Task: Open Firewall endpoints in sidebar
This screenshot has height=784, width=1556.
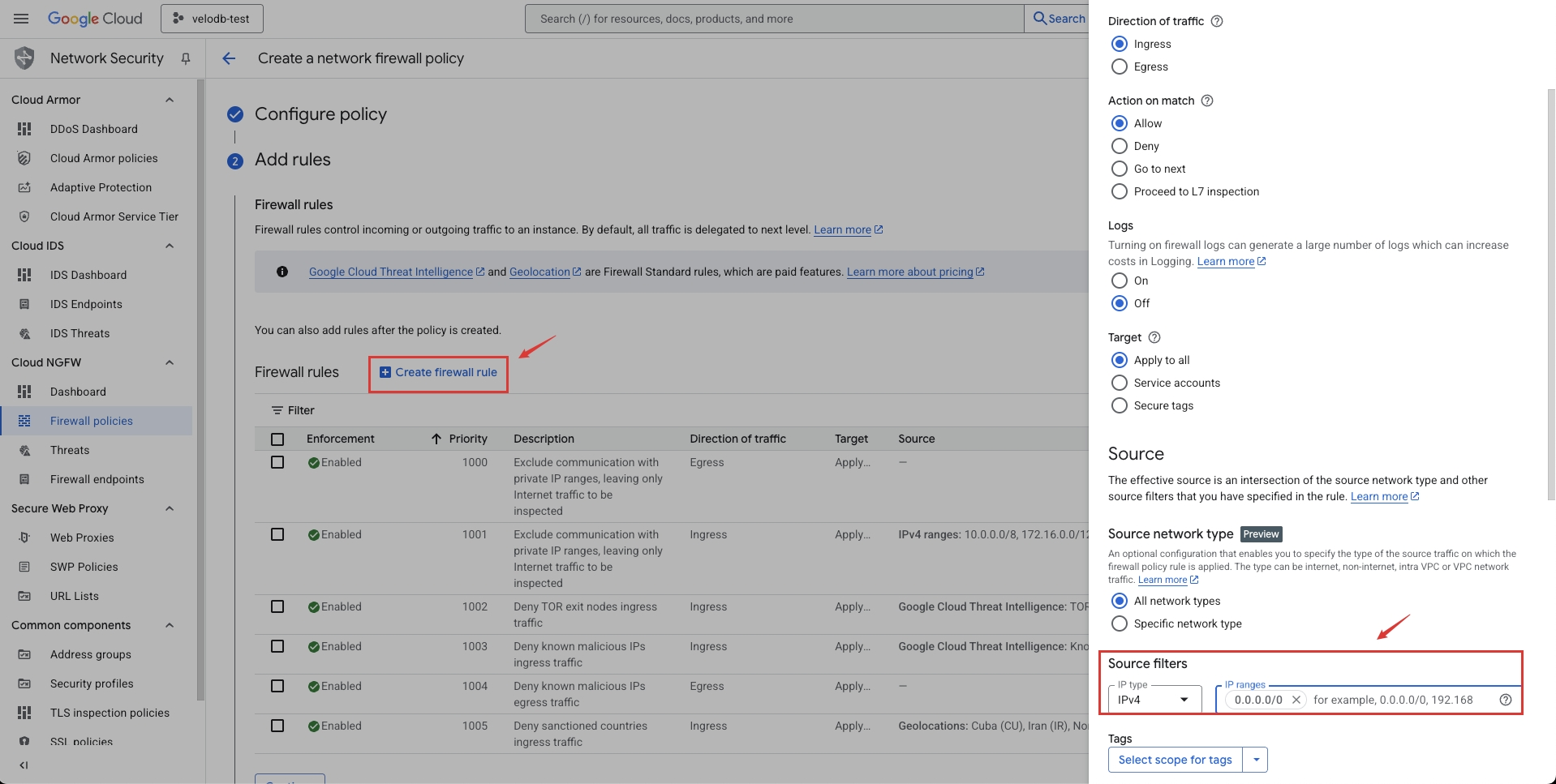Action: [x=97, y=479]
